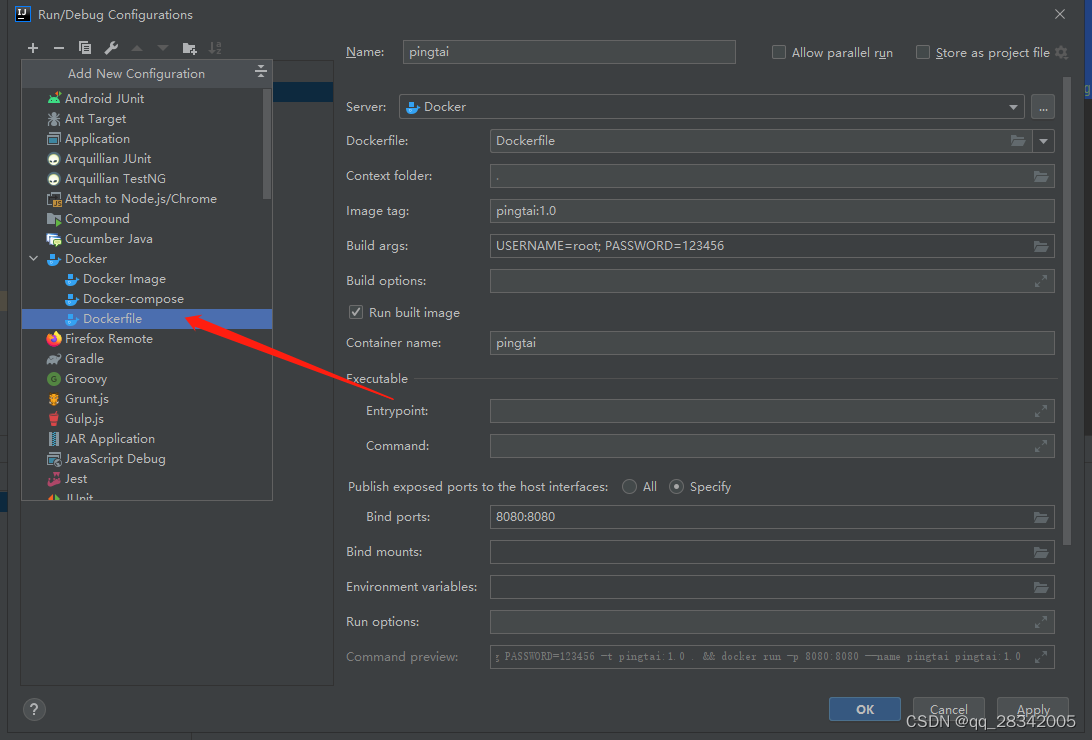Screen dimensions: 1092x740
Task: Select Arquillian JUnit configuration type
Action: click(x=146, y=159)
